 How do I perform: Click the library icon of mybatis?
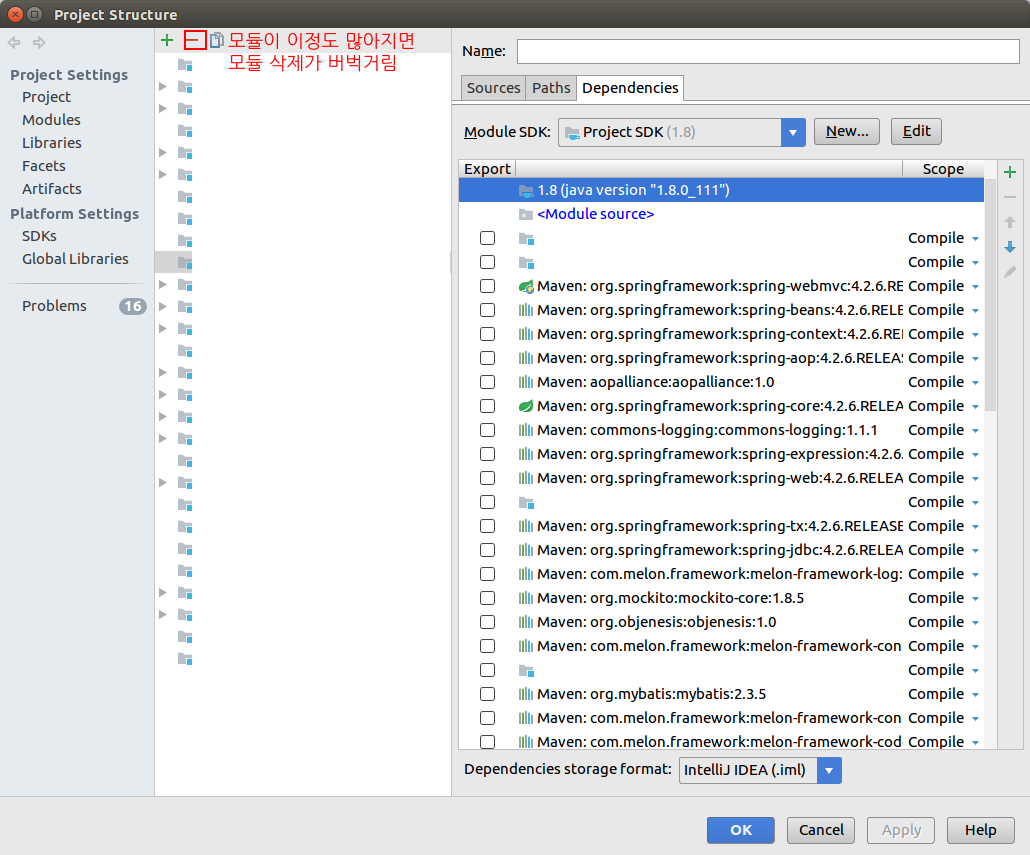click(526, 694)
